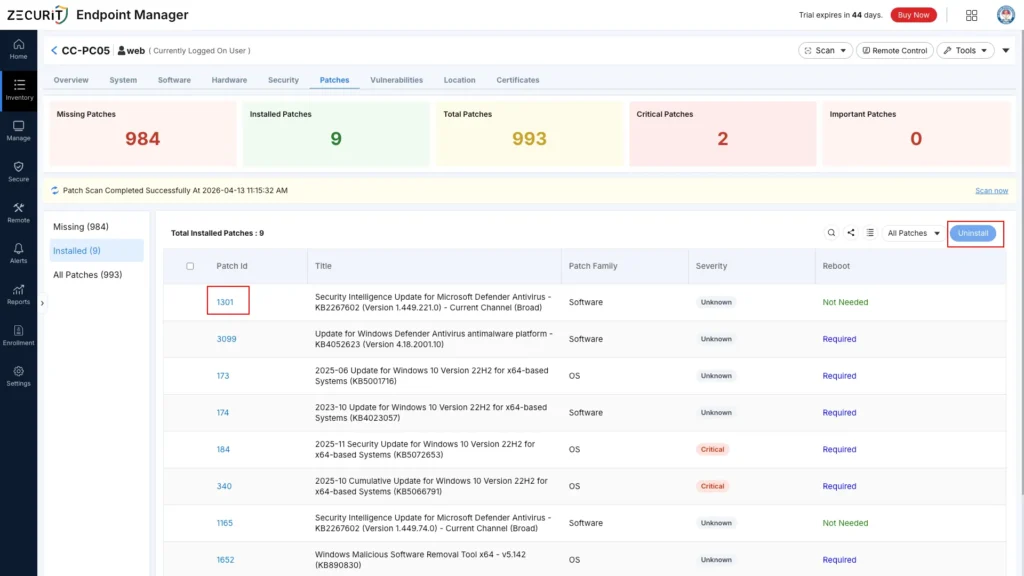Switch to the Overview tab
This screenshot has height=576, width=1024.
pos(71,80)
